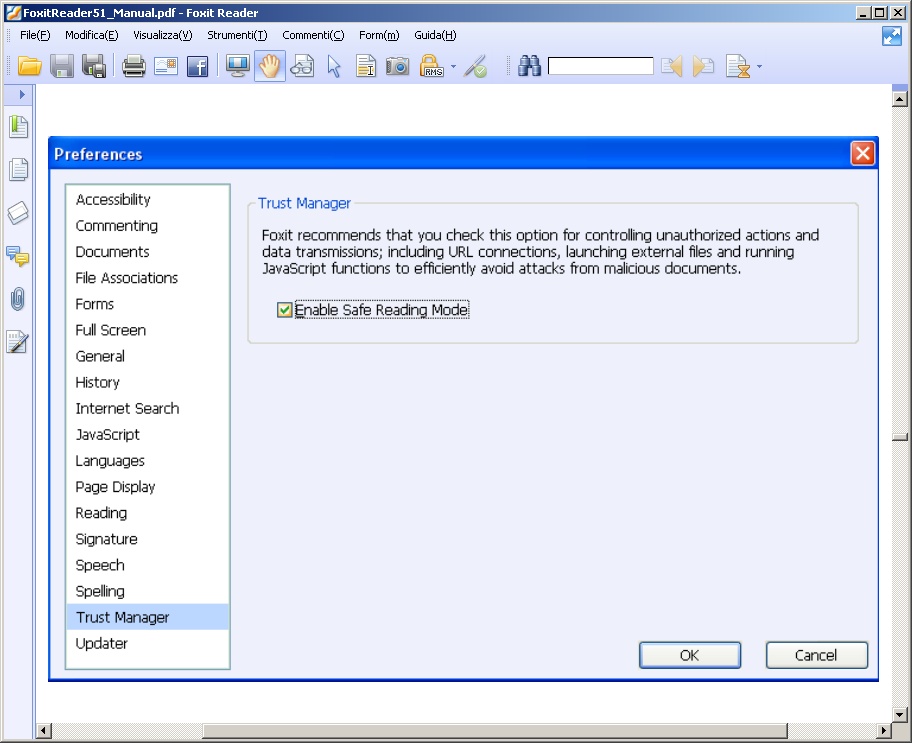Click the toolbar search text field
This screenshot has width=912, height=743.
pyautogui.click(x=600, y=66)
